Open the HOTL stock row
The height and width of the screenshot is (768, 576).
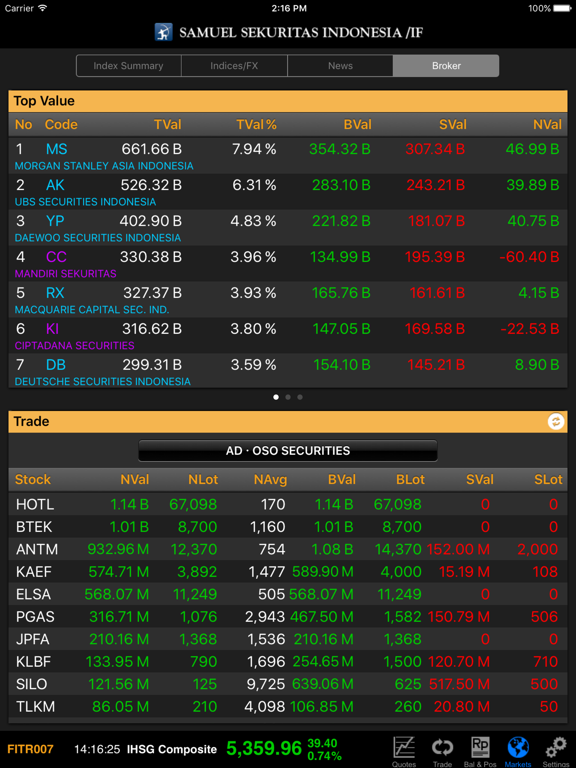(288, 504)
